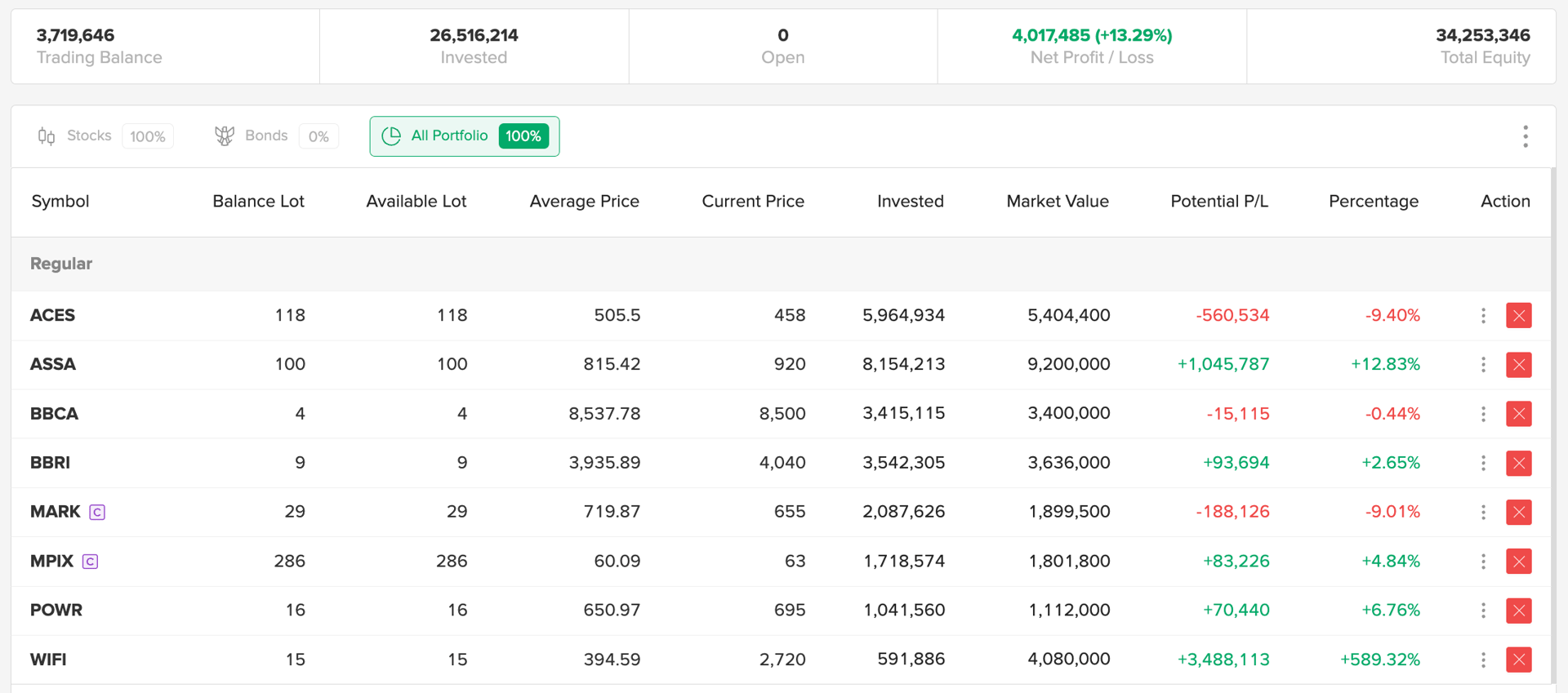Open the three-dot menu for MARK
Viewport: 1568px width, 693px height.
[x=1483, y=512]
